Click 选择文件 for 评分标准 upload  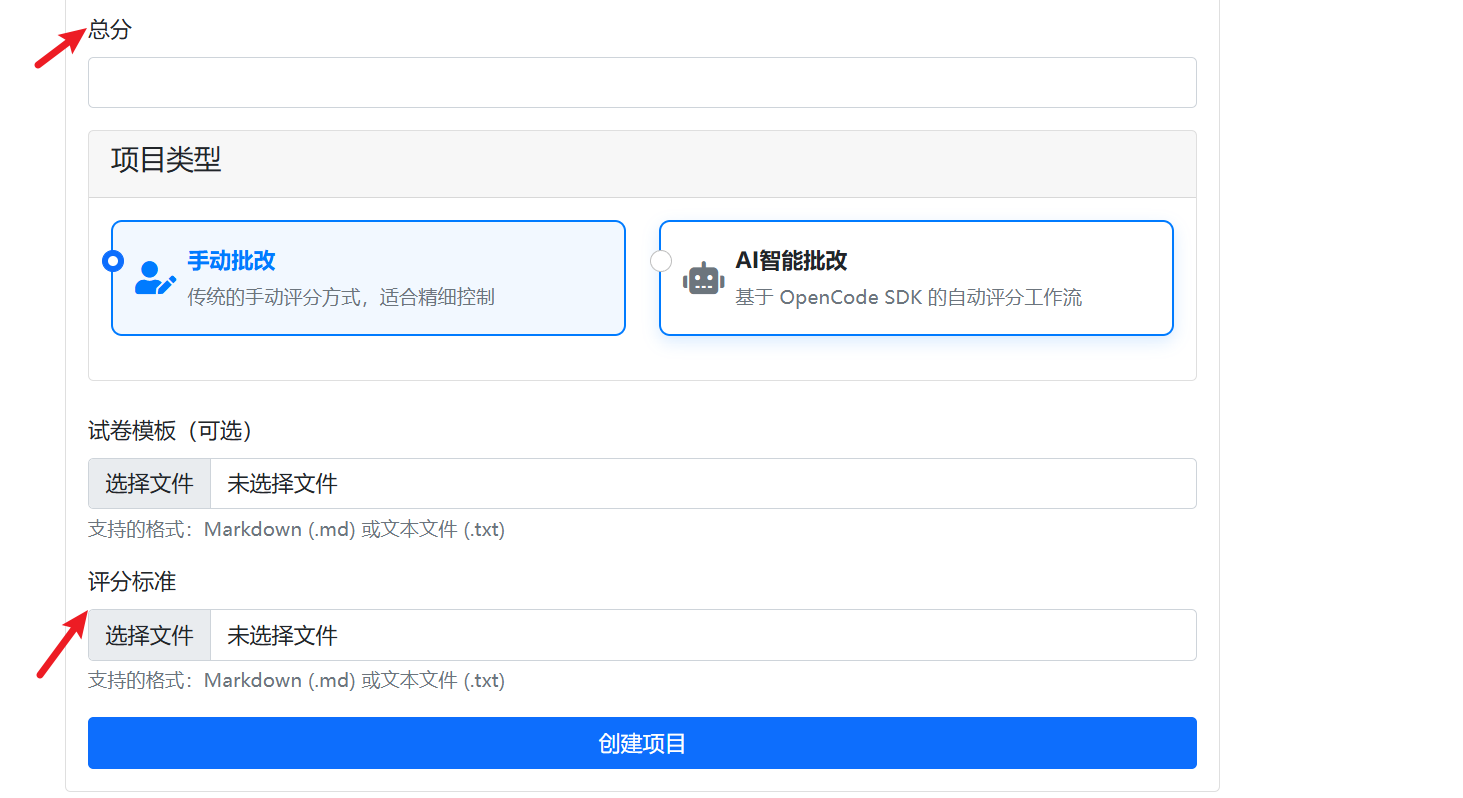click(x=149, y=635)
